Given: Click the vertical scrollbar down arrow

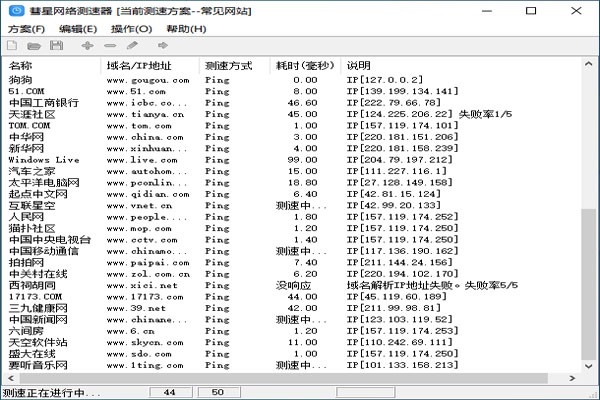Looking at the screenshot, I should click(589, 366).
